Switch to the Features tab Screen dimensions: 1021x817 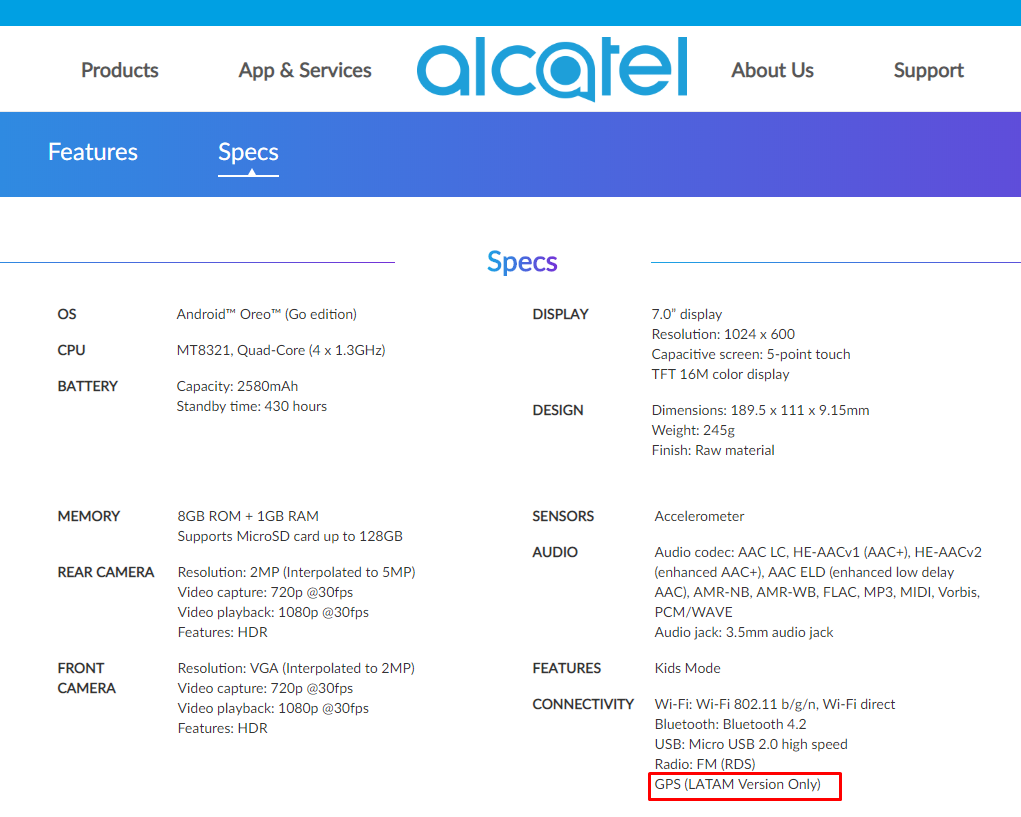(x=93, y=152)
